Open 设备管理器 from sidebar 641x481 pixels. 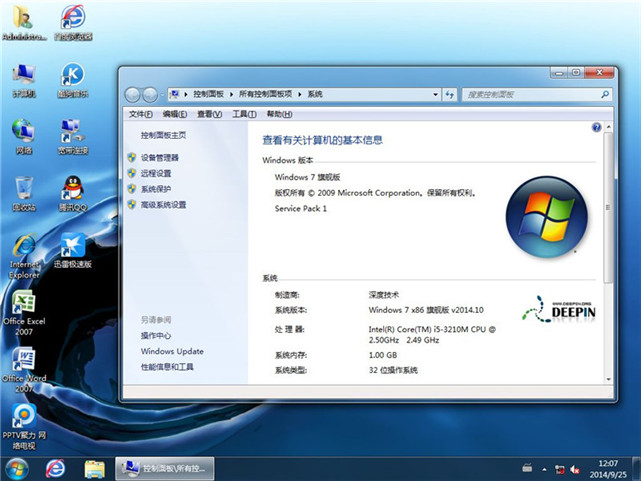click(x=160, y=158)
